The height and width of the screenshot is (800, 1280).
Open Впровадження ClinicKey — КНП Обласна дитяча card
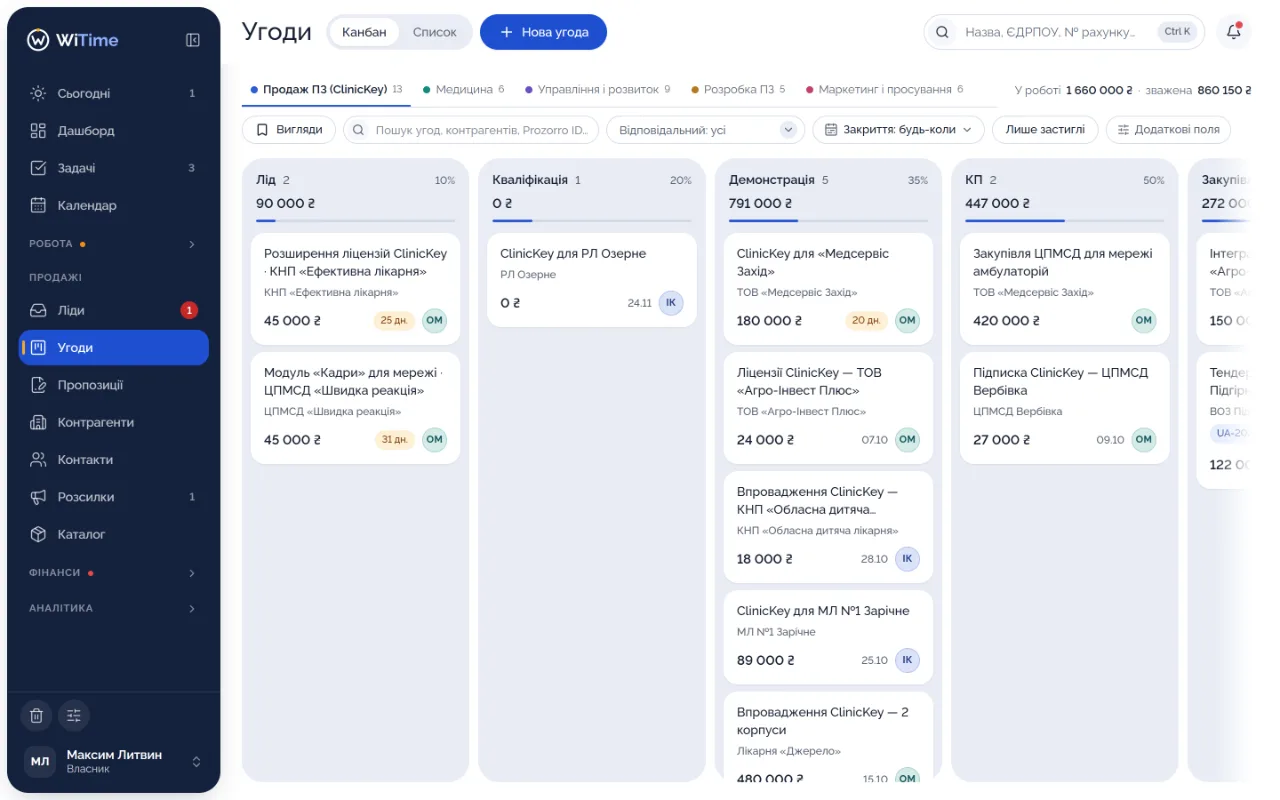click(x=828, y=527)
